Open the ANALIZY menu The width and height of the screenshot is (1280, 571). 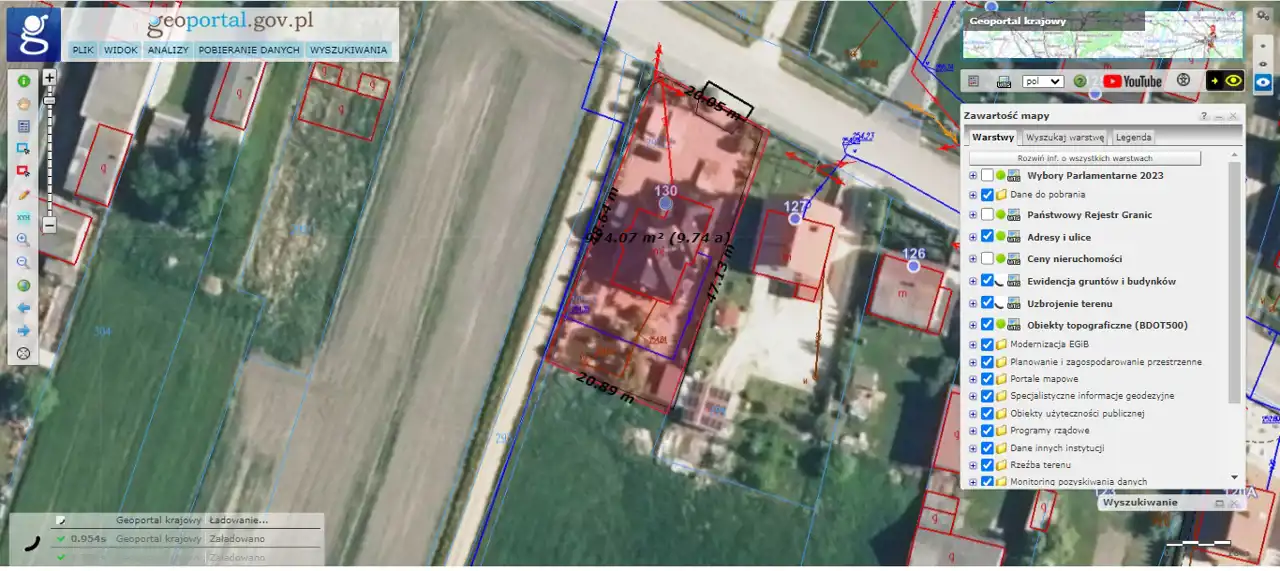(168, 50)
